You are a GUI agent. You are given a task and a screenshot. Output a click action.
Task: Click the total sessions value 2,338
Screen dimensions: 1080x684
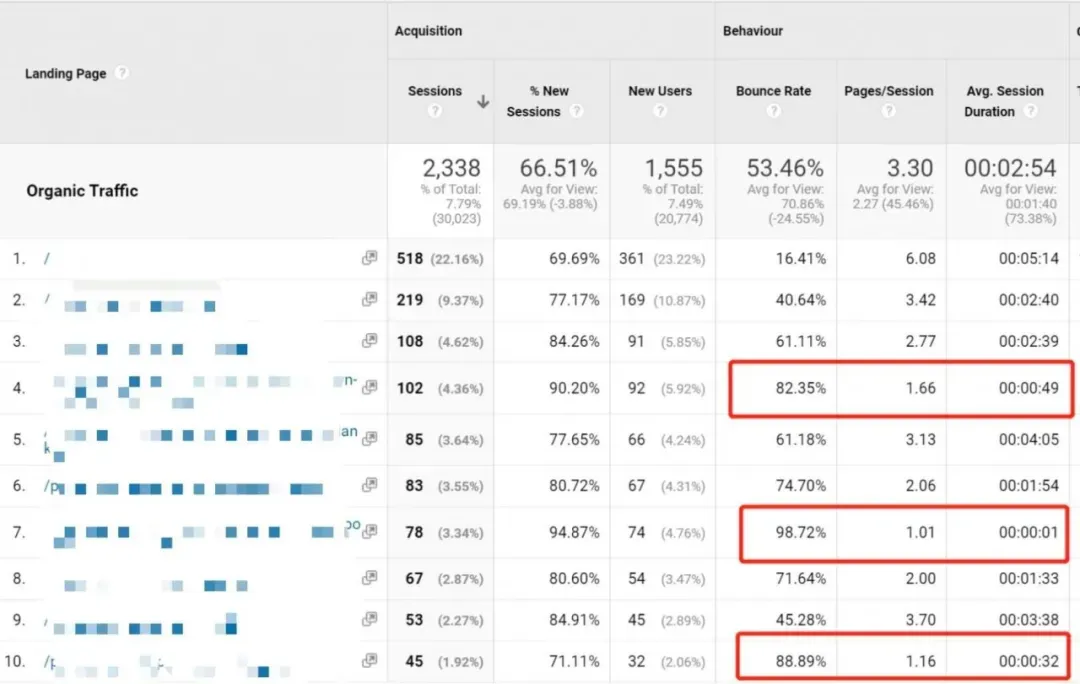tap(451, 167)
